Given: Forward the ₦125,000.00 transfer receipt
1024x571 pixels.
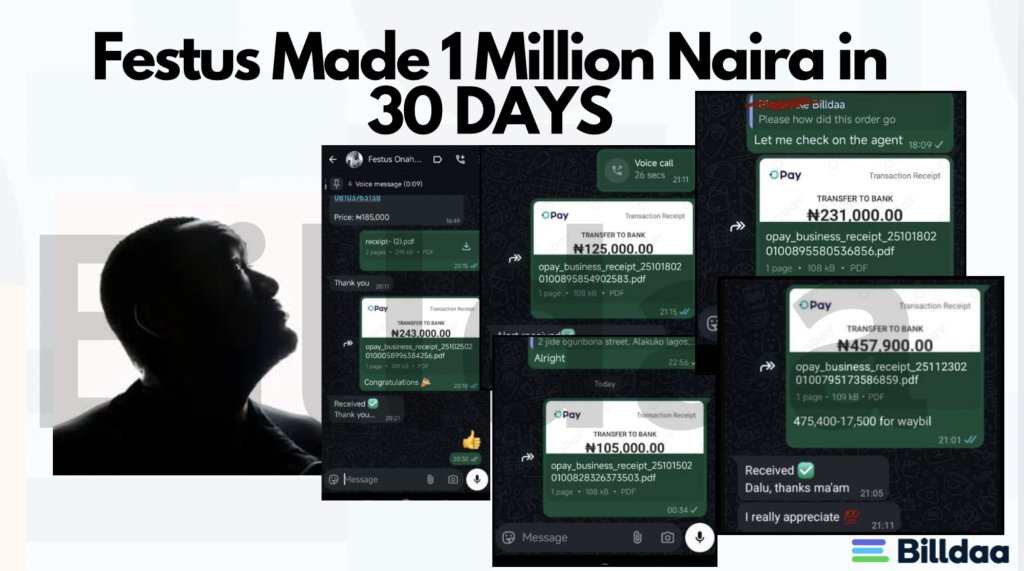Looking at the screenshot, I should tap(515, 258).
